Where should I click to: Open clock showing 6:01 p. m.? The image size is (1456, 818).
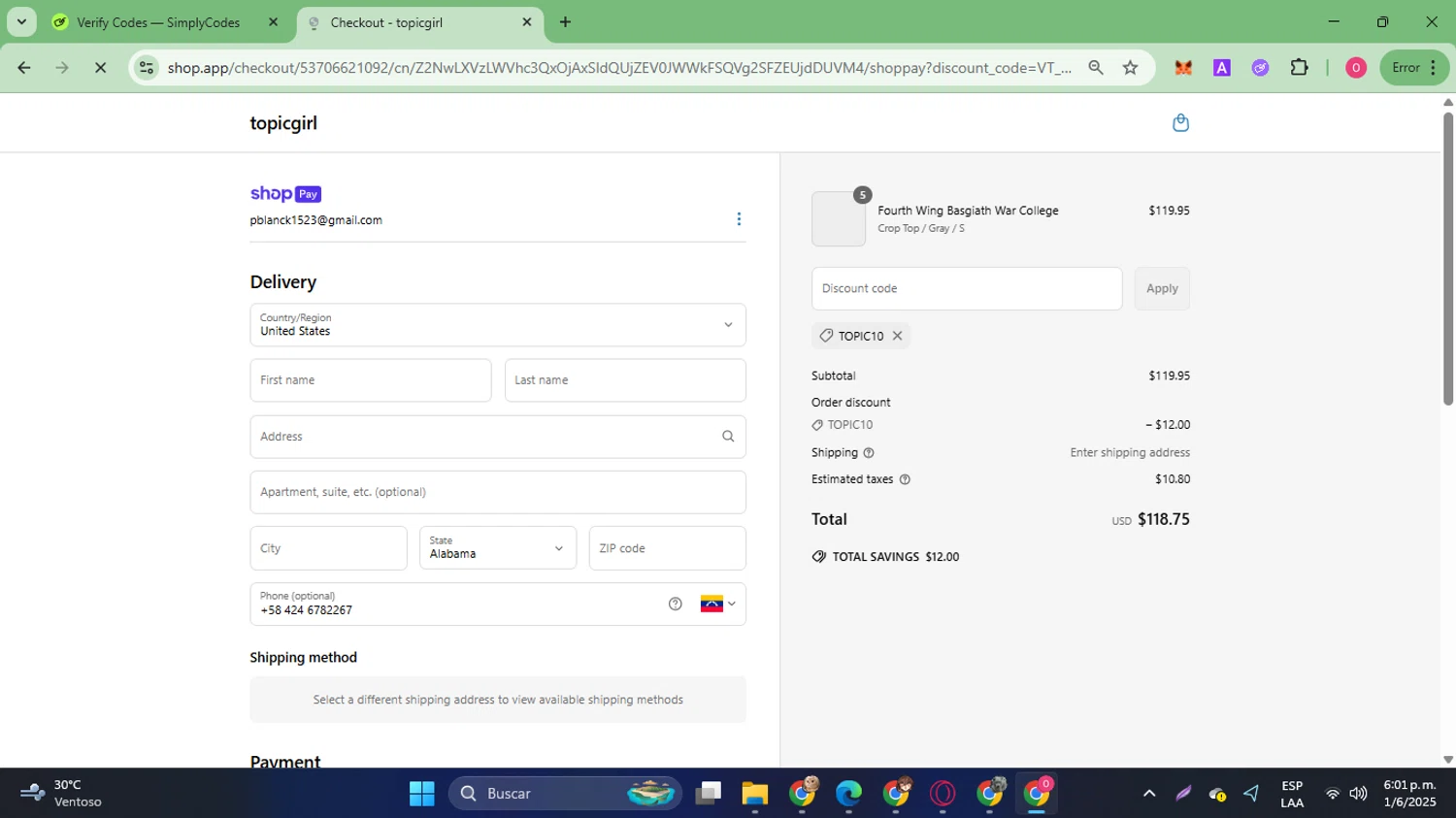tap(1409, 794)
